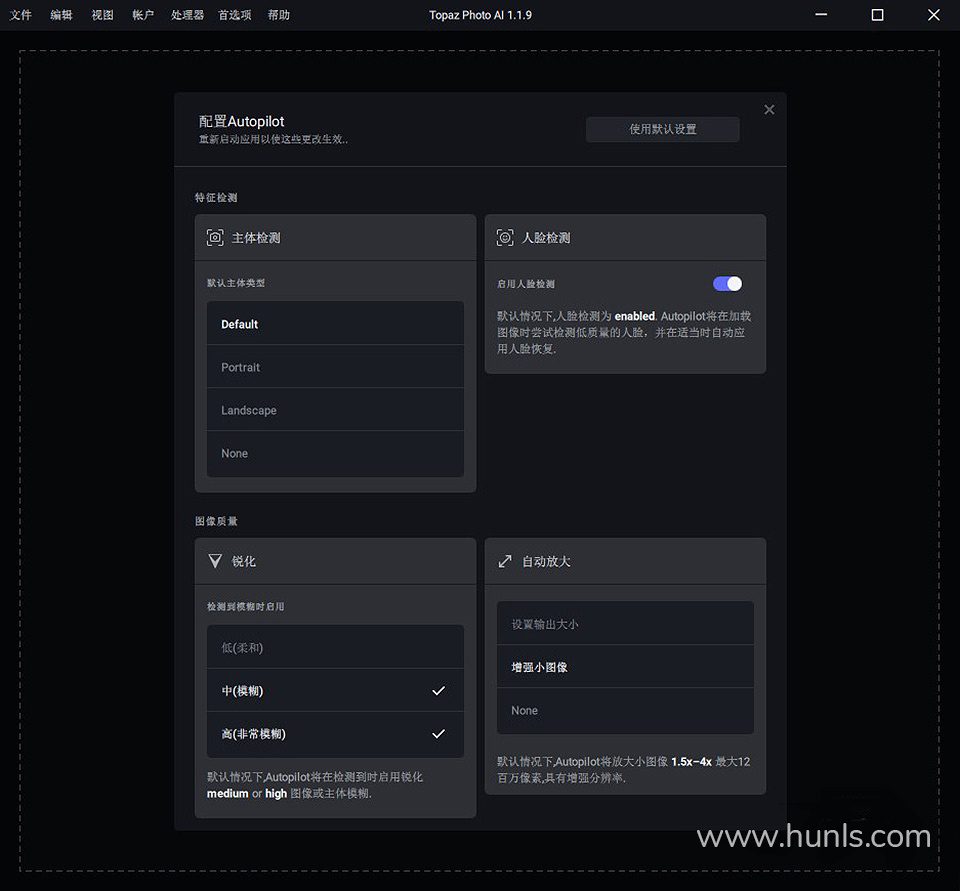The width and height of the screenshot is (960, 891).
Task: Click the 主体检测 camera icon
Action: [x=215, y=238]
